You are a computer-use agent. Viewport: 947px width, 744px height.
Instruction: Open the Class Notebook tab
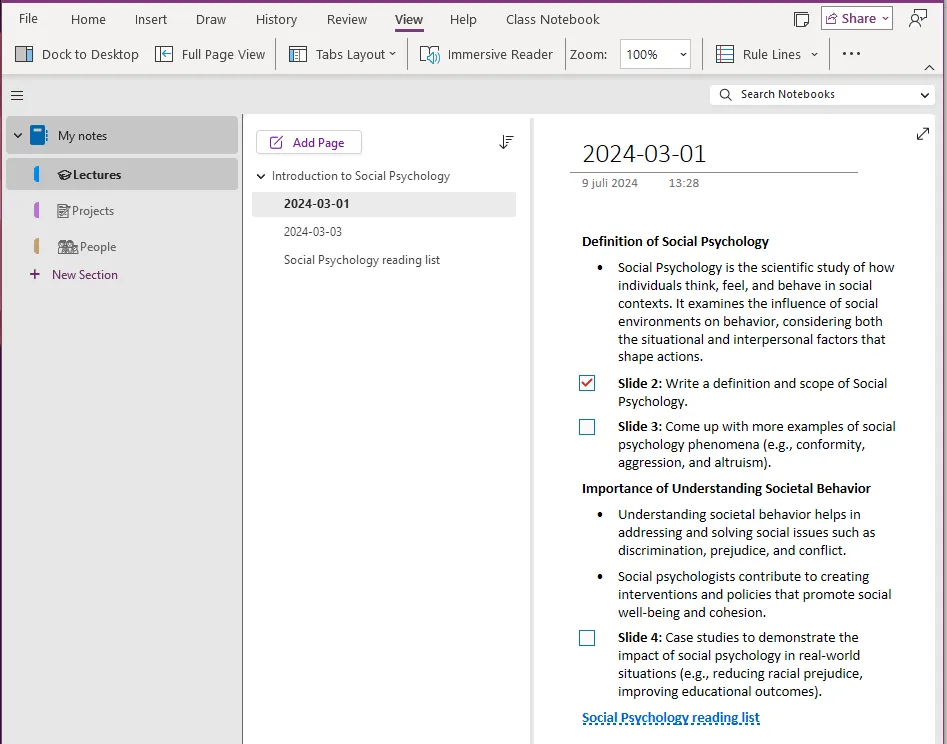[x=552, y=19]
